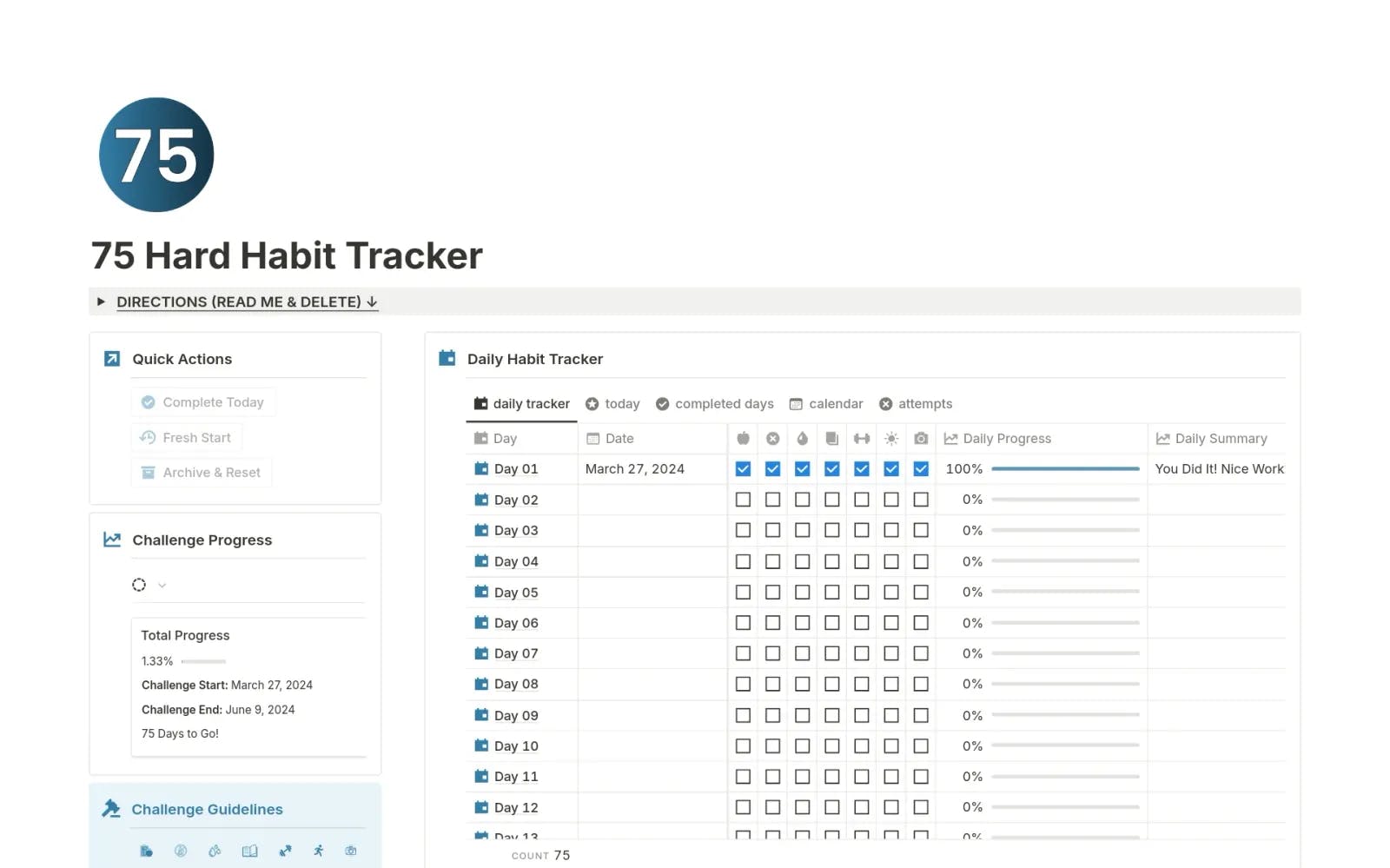This screenshot has width=1390, height=868.
Task: Click the 75 page logo icon
Action: [x=156, y=155]
